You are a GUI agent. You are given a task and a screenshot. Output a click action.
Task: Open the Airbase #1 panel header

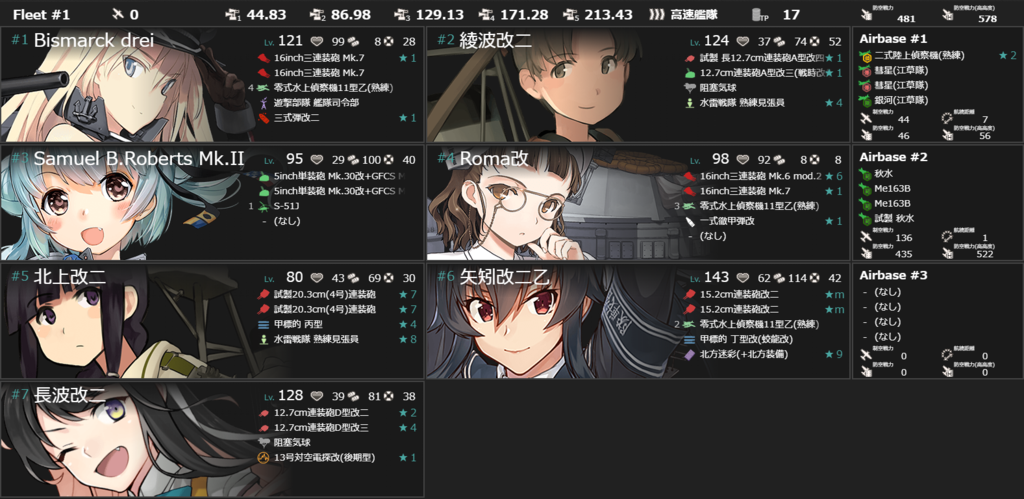click(x=884, y=39)
